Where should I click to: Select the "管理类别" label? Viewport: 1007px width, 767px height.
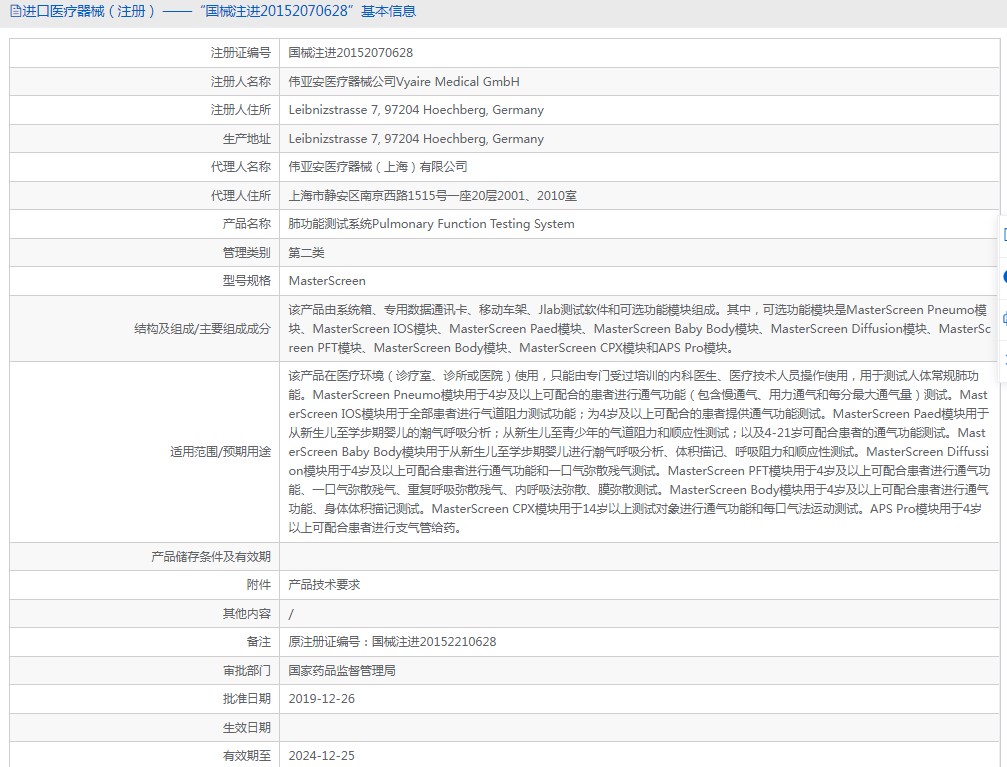[x=247, y=252]
